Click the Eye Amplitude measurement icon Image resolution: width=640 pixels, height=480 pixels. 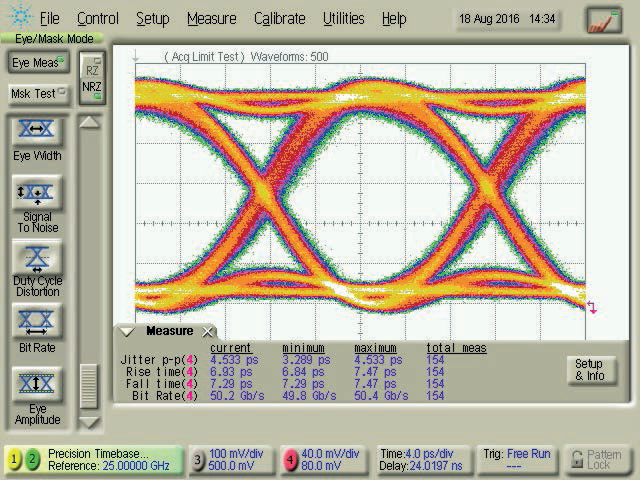[x=37, y=385]
